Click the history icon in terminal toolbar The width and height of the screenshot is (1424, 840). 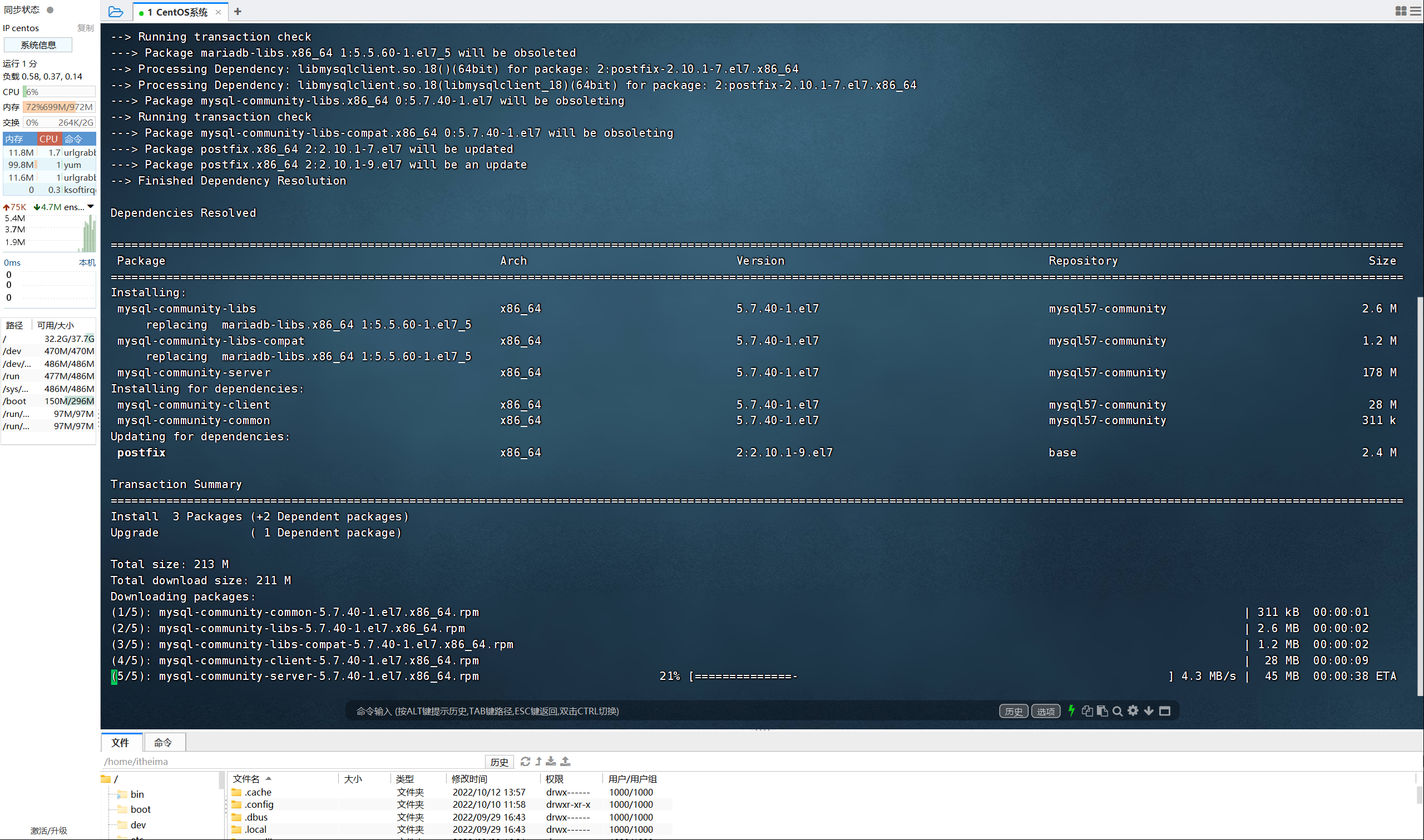pyautogui.click(x=1016, y=711)
